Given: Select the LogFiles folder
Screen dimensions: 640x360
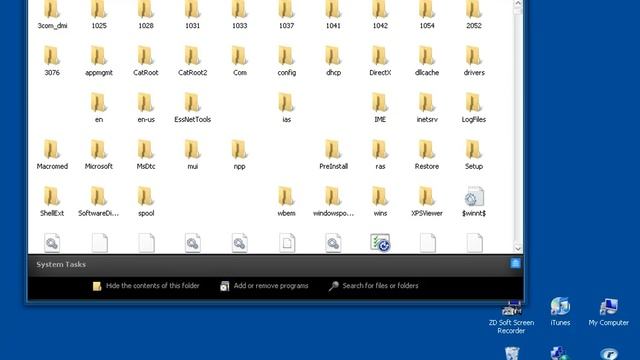Looking at the screenshot, I should [473, 108].
